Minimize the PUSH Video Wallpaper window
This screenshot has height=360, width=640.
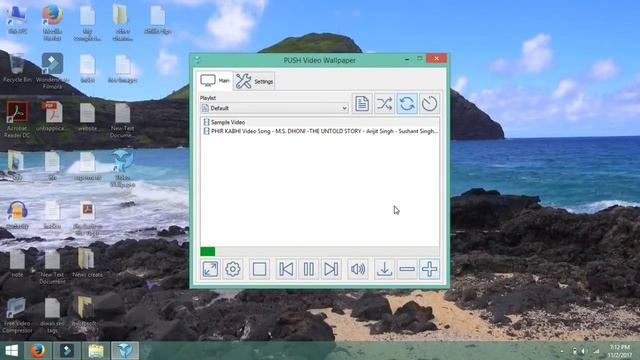pos(407,59)
